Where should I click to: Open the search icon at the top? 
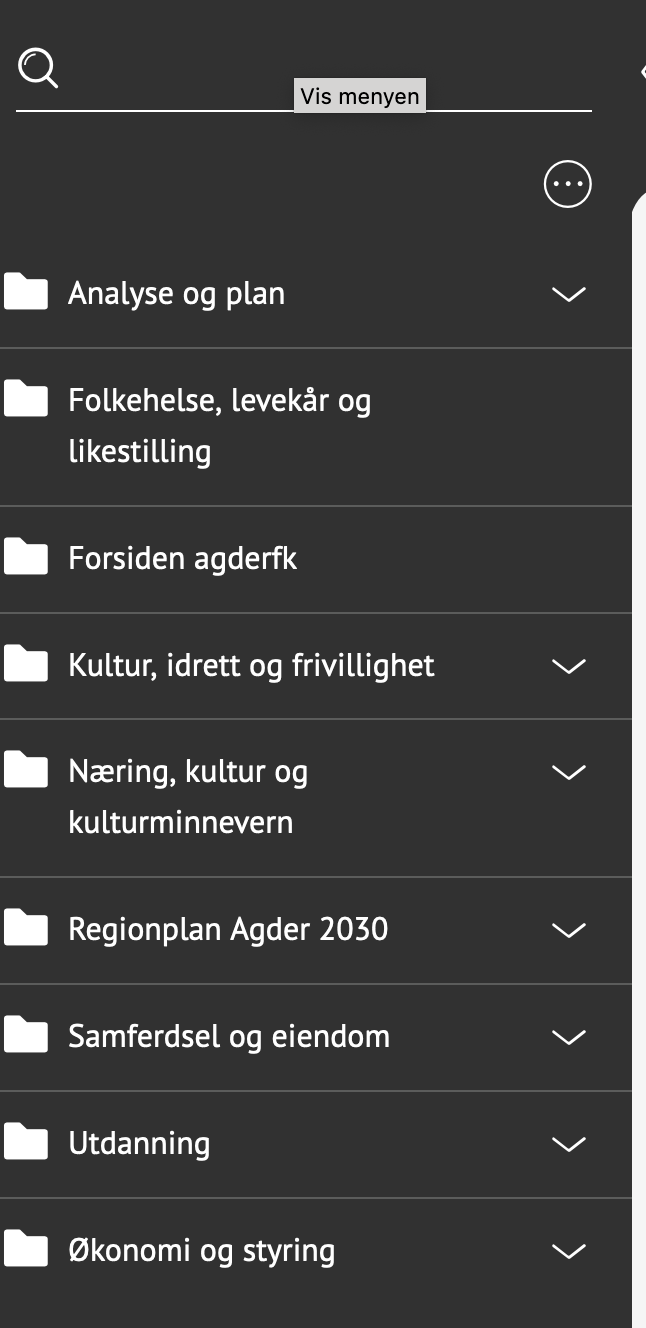[38, 68]
